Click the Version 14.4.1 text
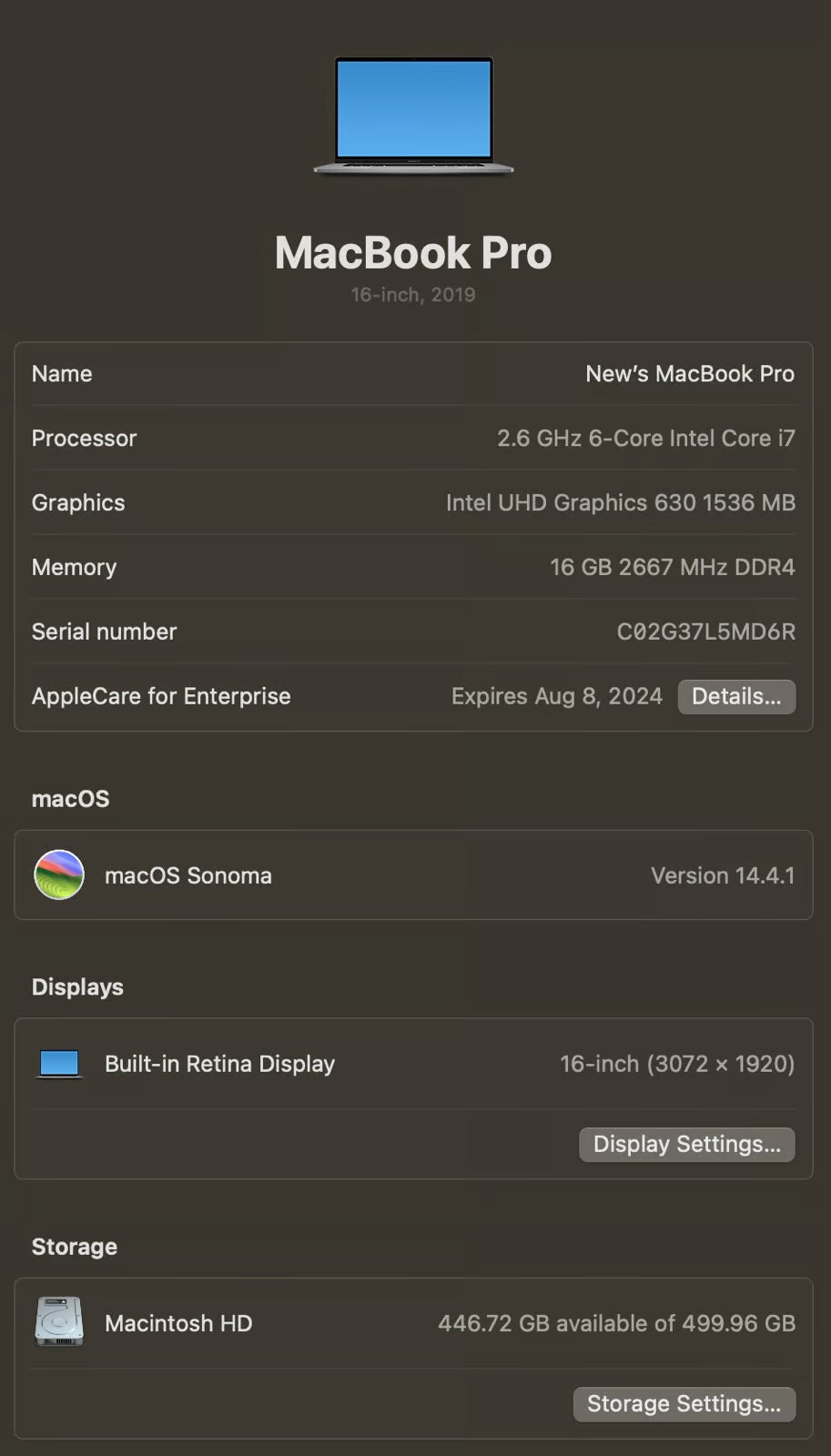The image size is (831, 1456). [x=723, y=875]
